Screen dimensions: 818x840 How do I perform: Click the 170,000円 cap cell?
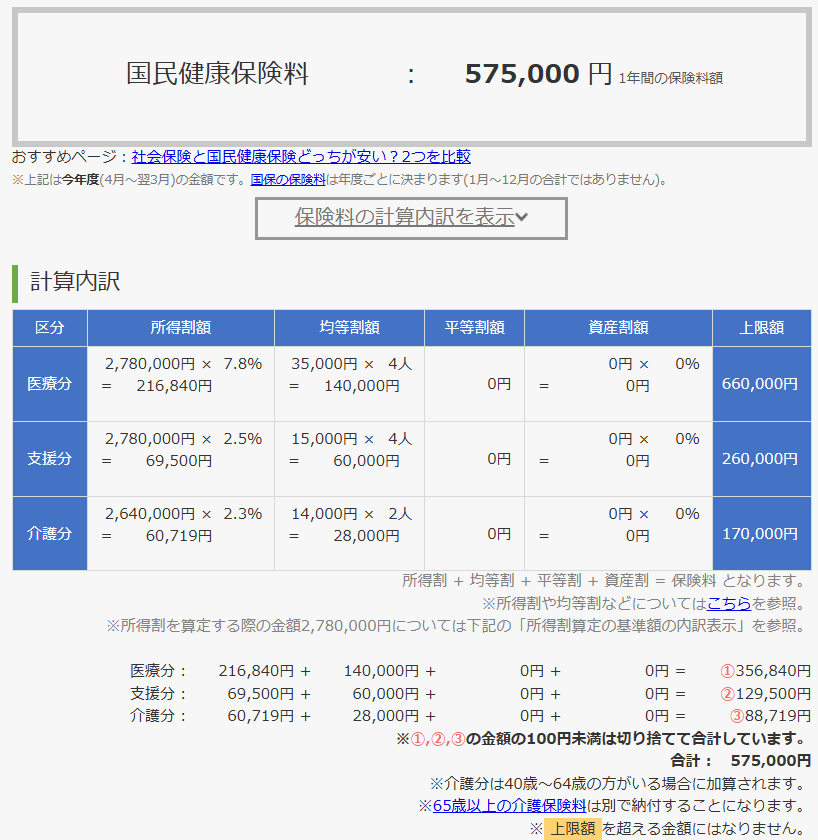(761, 534)
